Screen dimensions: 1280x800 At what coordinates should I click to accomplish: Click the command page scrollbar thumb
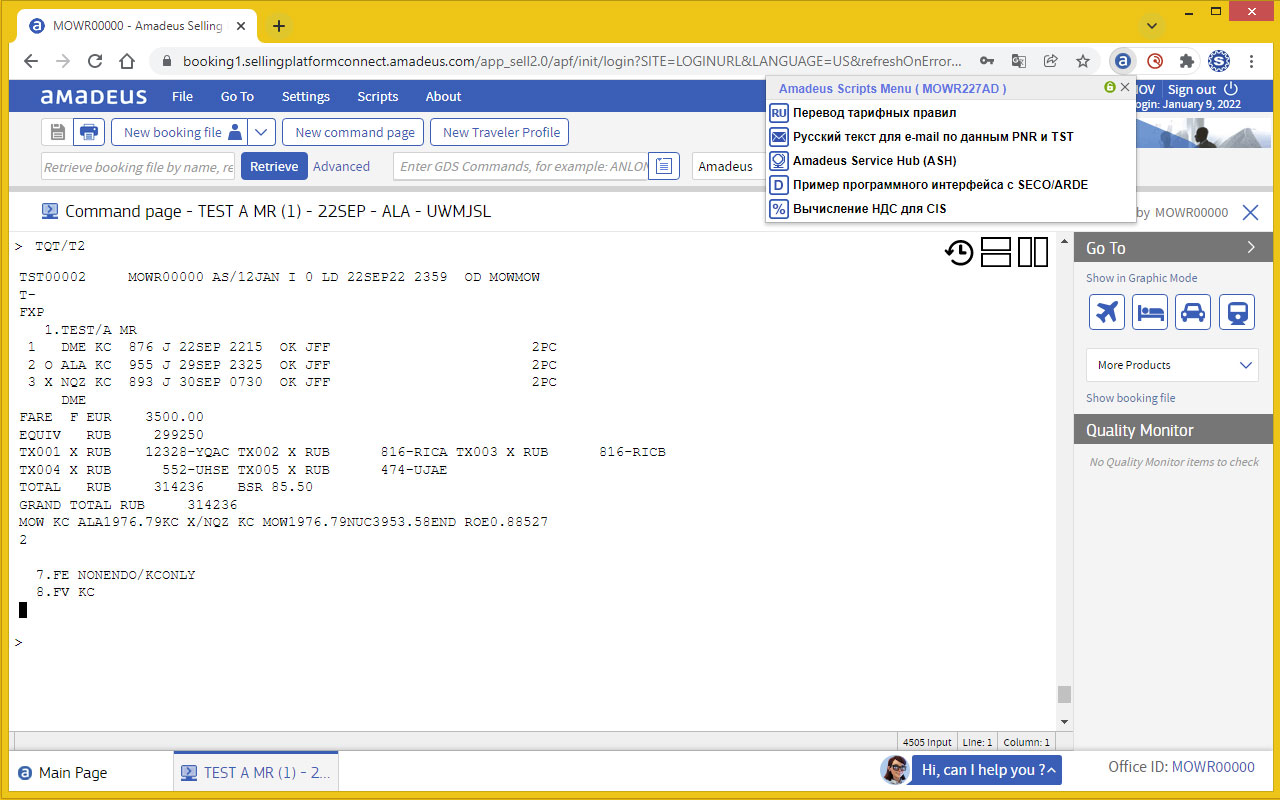coord(1064,694)
